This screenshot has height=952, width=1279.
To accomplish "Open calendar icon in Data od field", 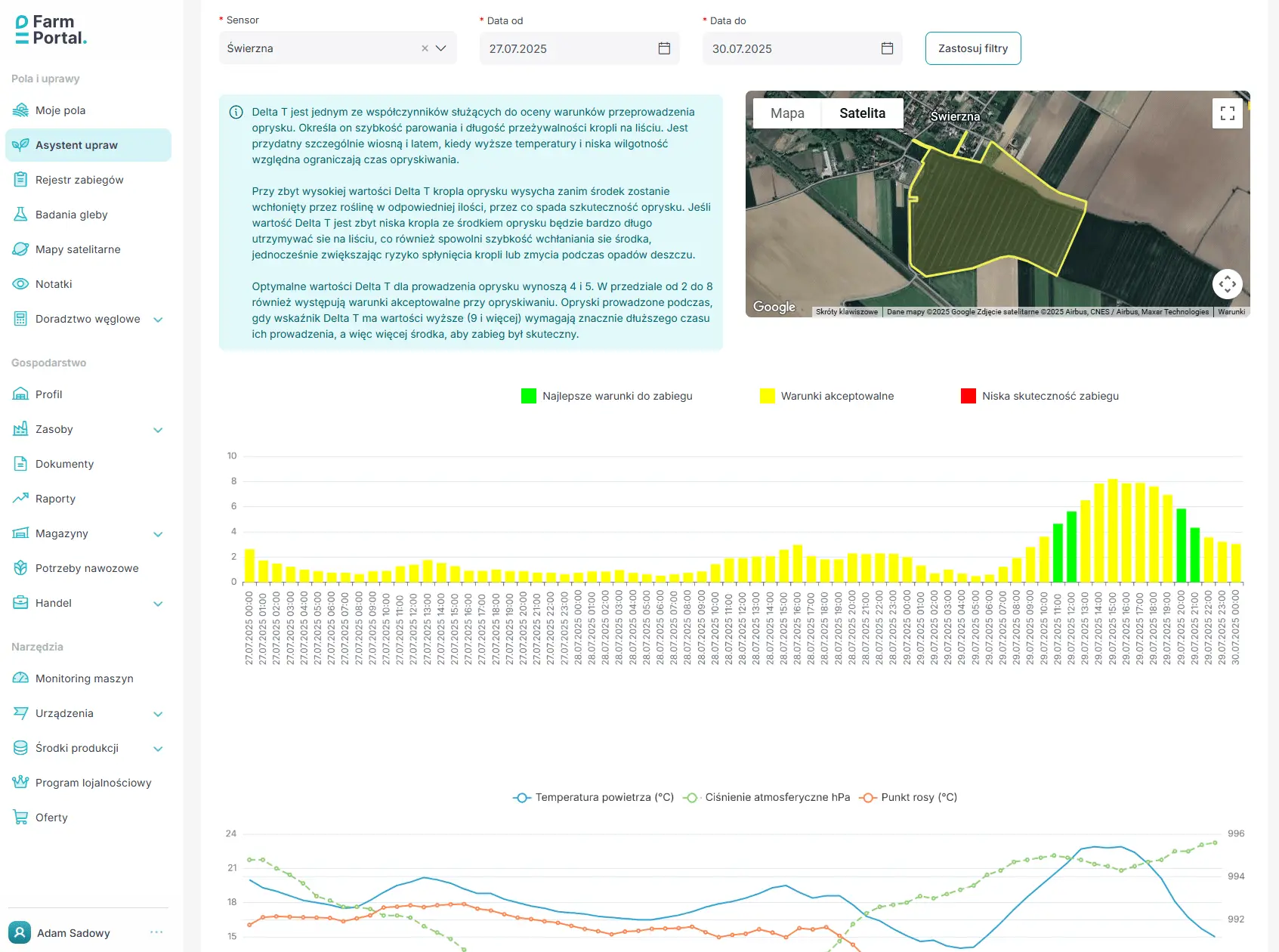I will tap(664, 48).
